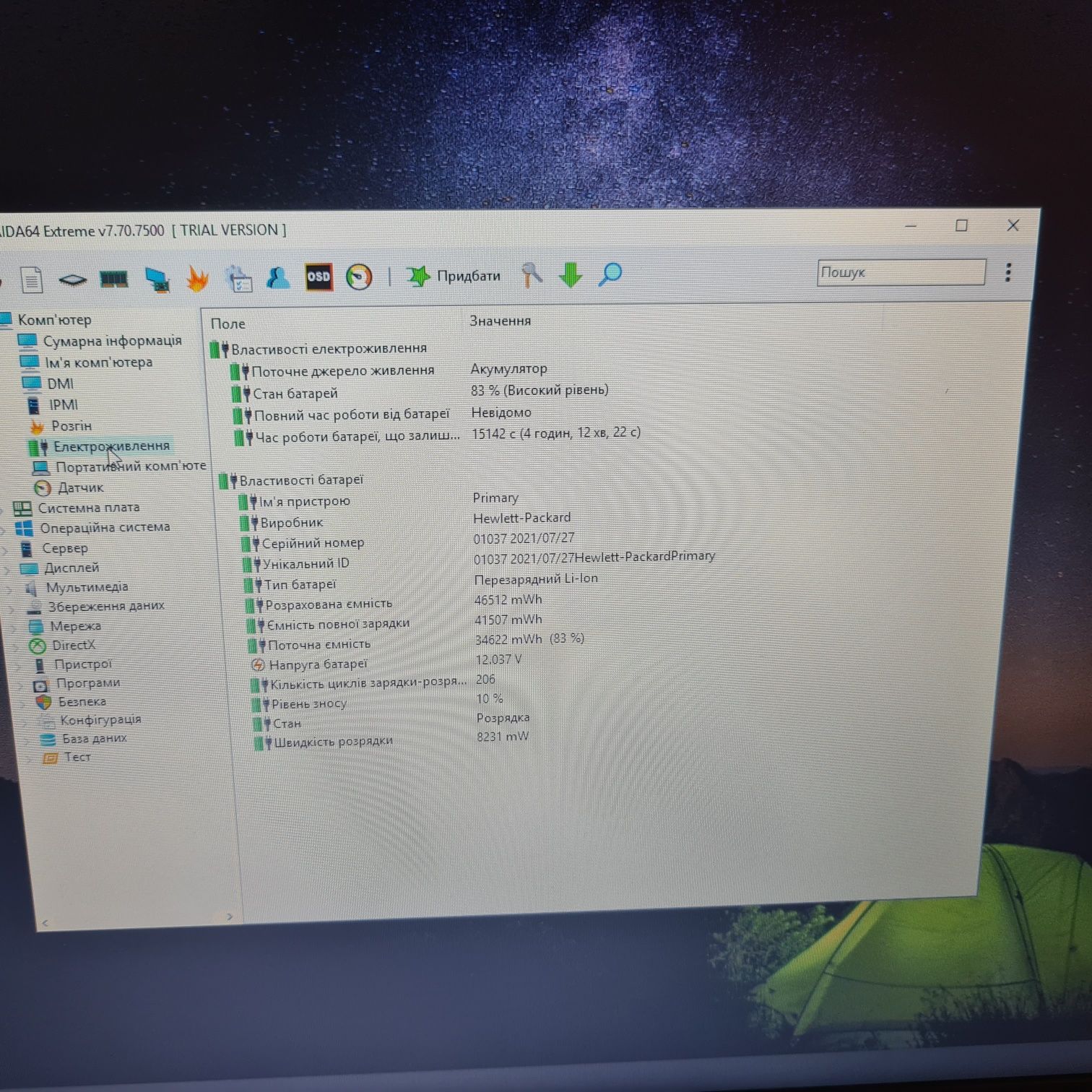Select the Виробник row

pos(404,521)
